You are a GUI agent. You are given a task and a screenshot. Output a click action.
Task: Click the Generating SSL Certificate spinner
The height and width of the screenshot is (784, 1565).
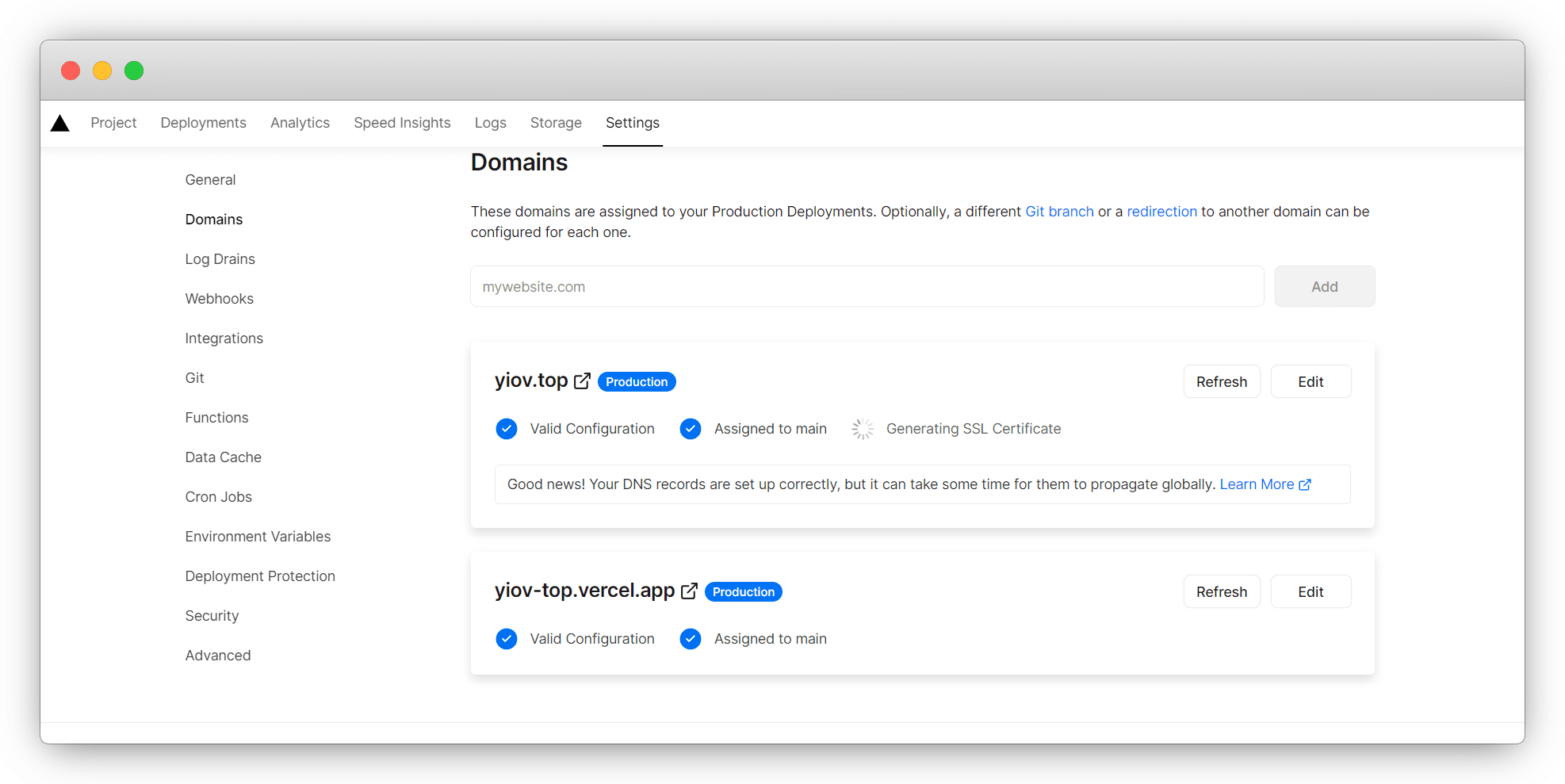pyautogui.click(x=863, y=429)
